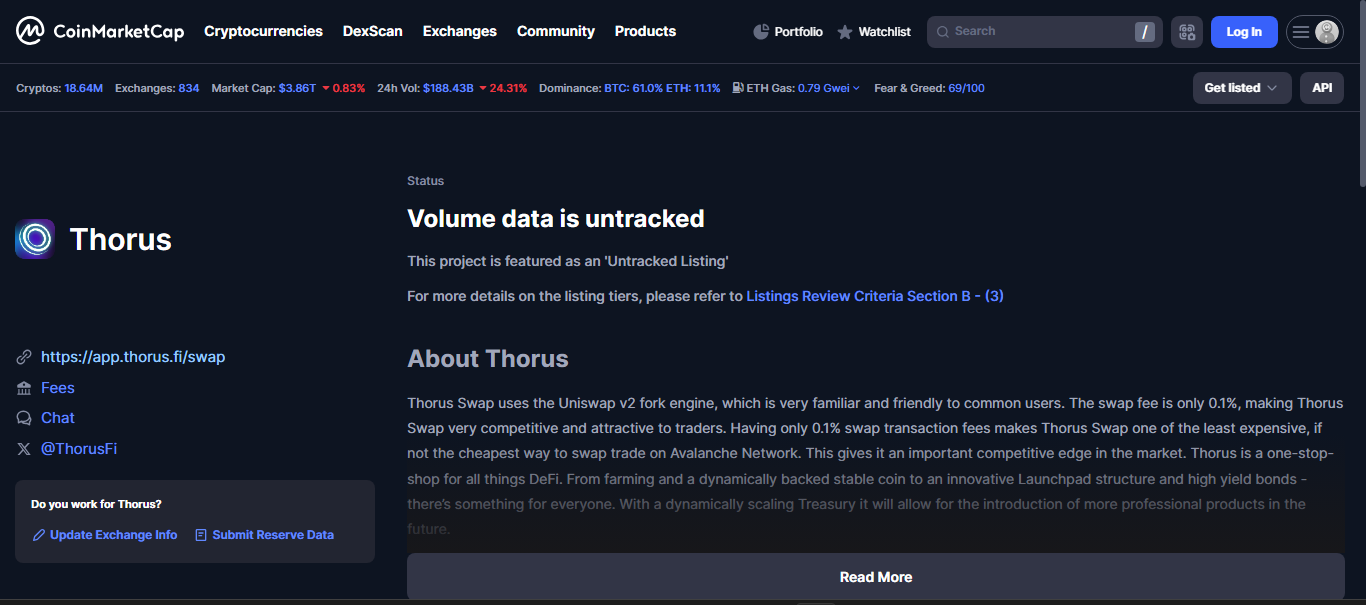Click the Exchanges 834 value
The width and height of the screenshot is (1366, 605).
tap(189, 88)
